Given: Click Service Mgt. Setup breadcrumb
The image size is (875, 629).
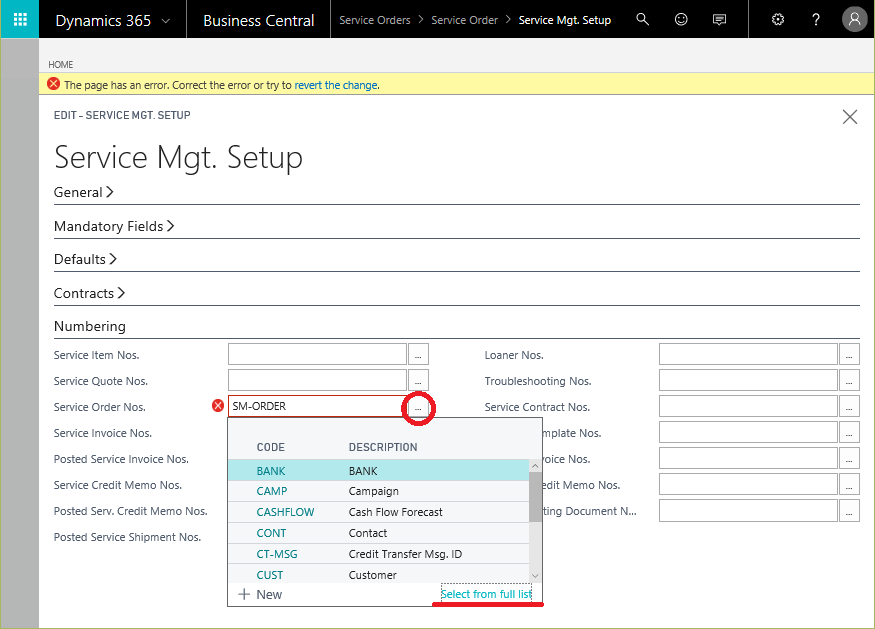Looking at the screenshot, I should click(x=565, y=20).
